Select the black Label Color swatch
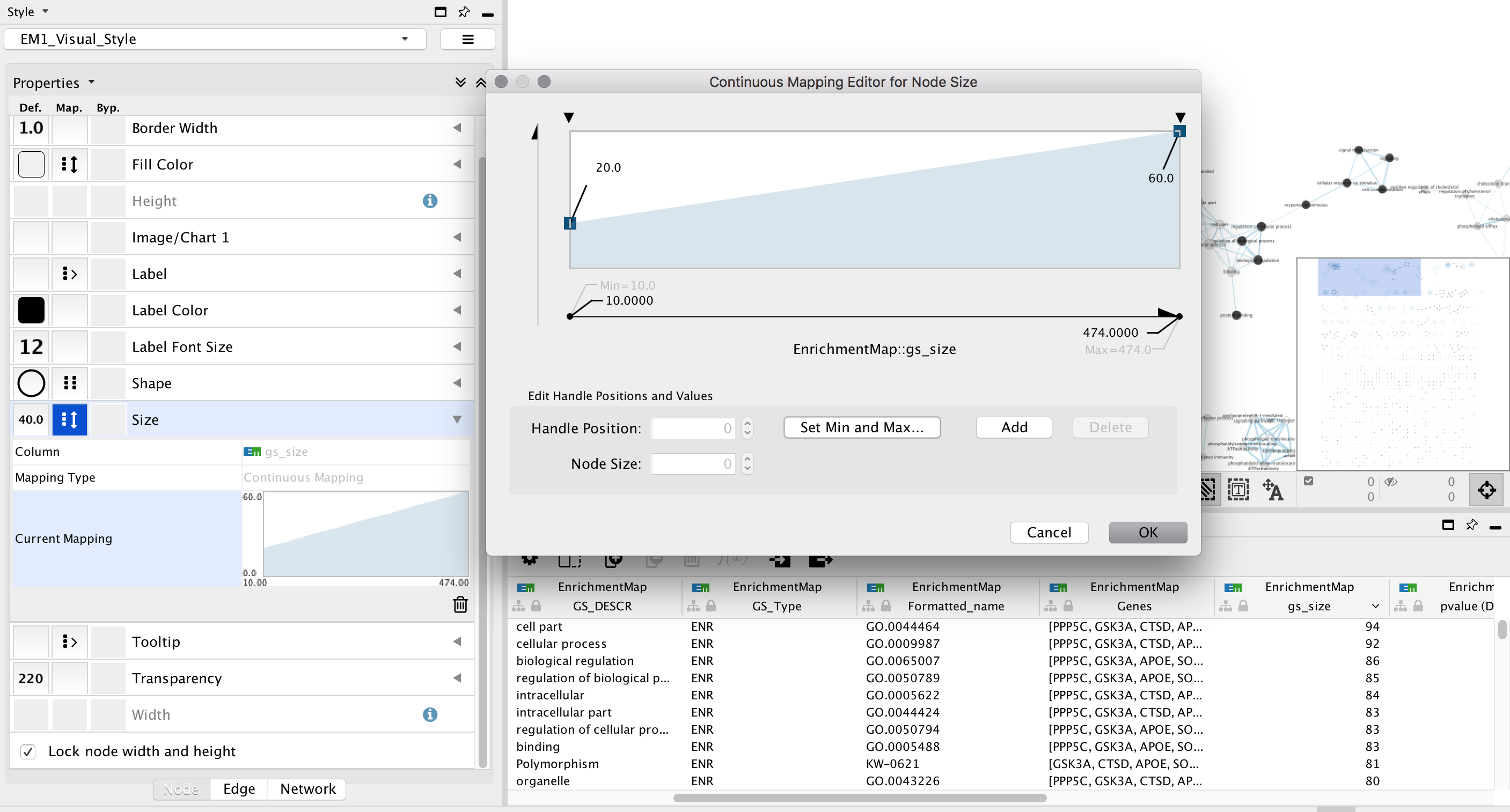The width and height of the screenshot is (1510, 812). [x=31, y=310]
